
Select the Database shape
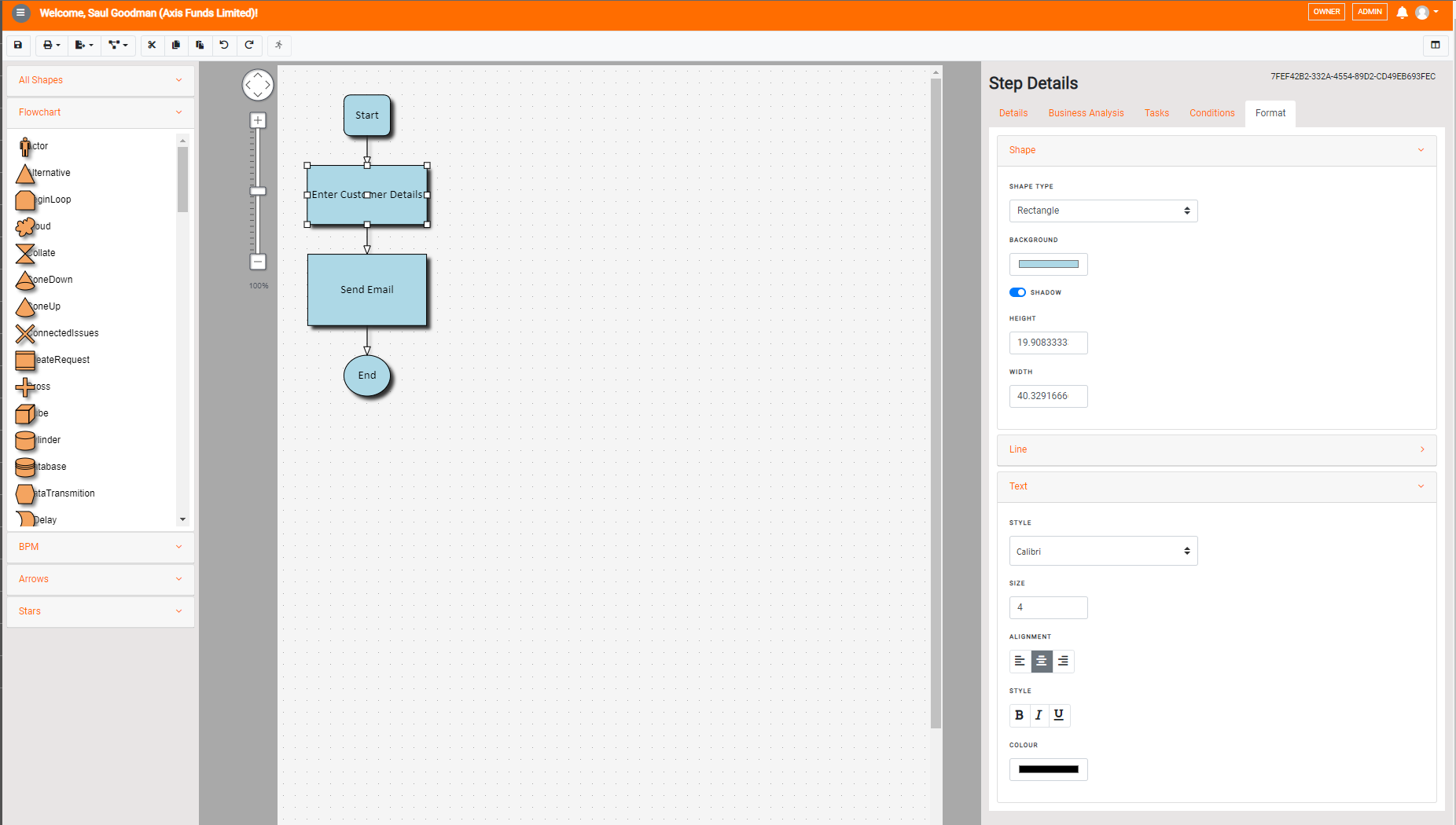41,467
